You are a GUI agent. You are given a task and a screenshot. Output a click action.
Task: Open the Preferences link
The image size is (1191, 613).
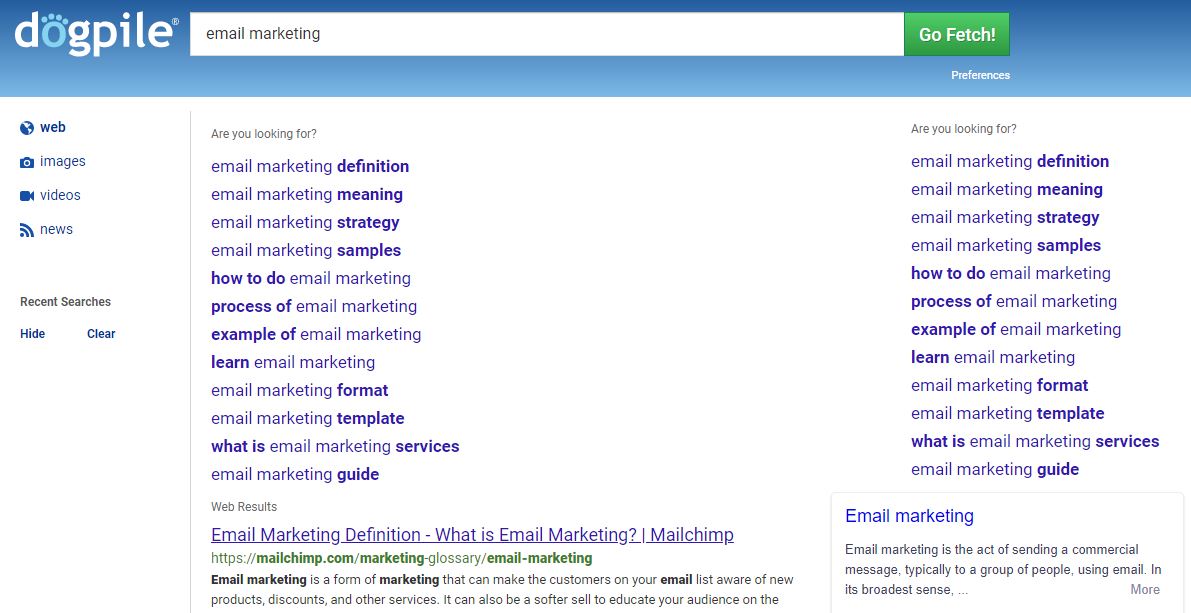pos(981,75)
